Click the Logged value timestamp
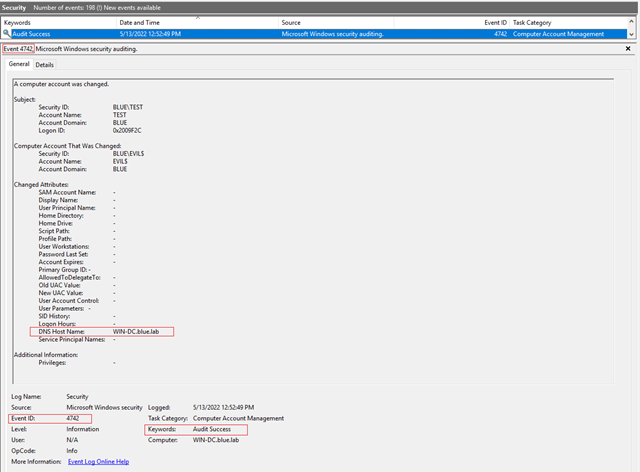The image size is (640, 472). pos(223,407)
